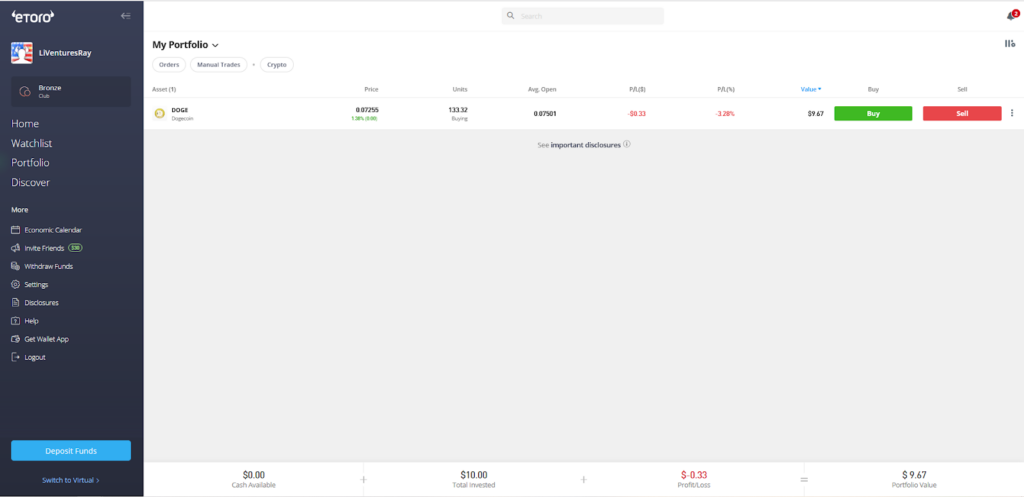Click the -3.28% P/L value
This screenshot has height=497, width=1024.
tap(725, 114)
